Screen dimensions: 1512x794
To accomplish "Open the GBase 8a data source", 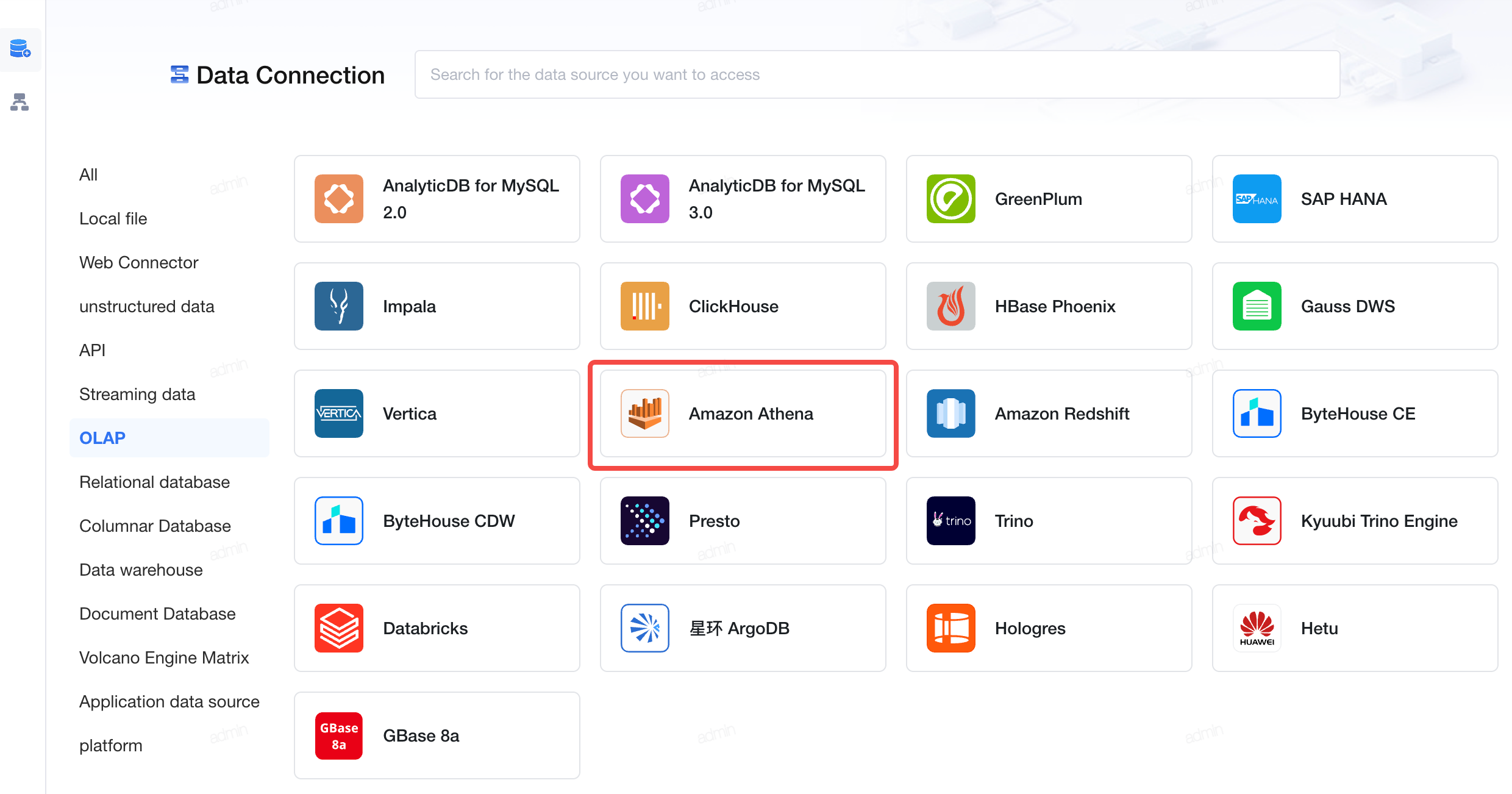I will tap(437, 735).
